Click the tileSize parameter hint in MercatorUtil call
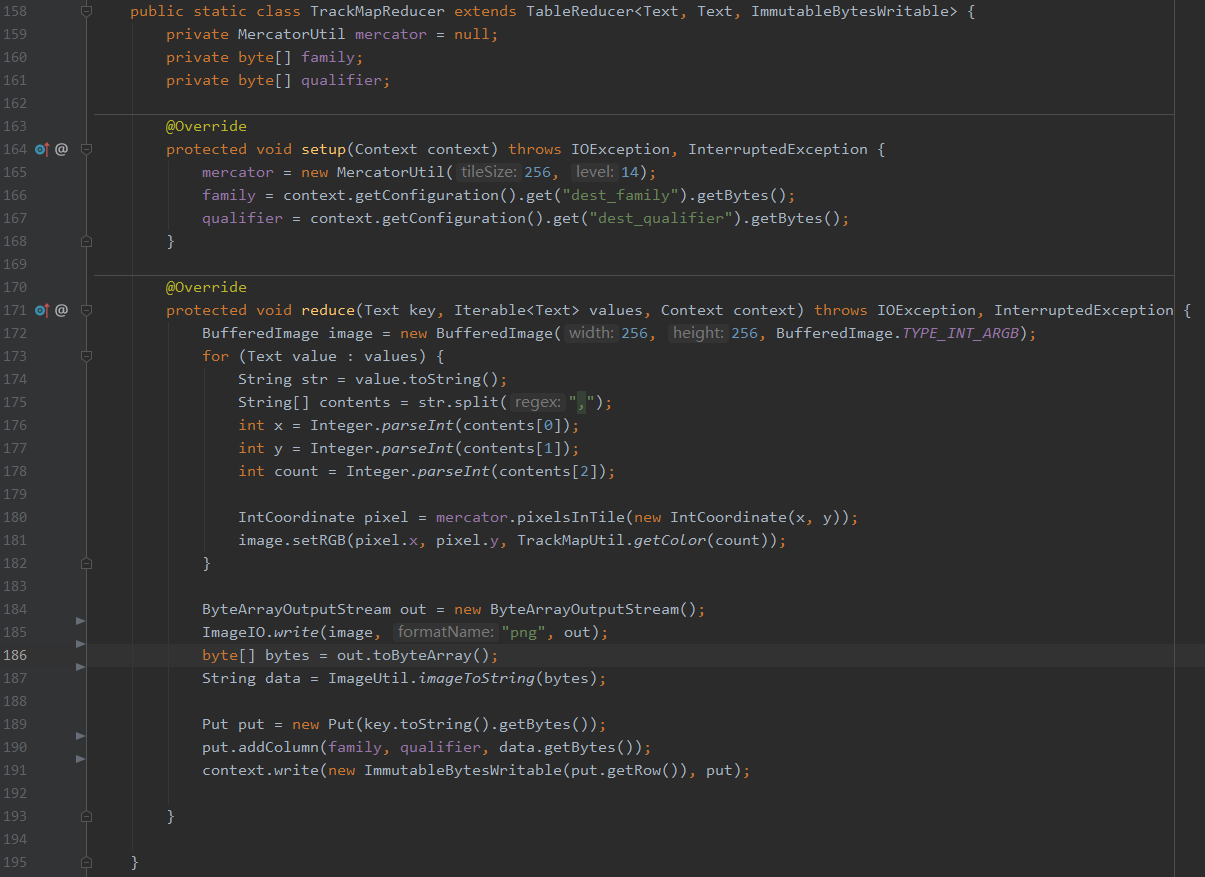 pyautogui.click(x=487, y=172)
